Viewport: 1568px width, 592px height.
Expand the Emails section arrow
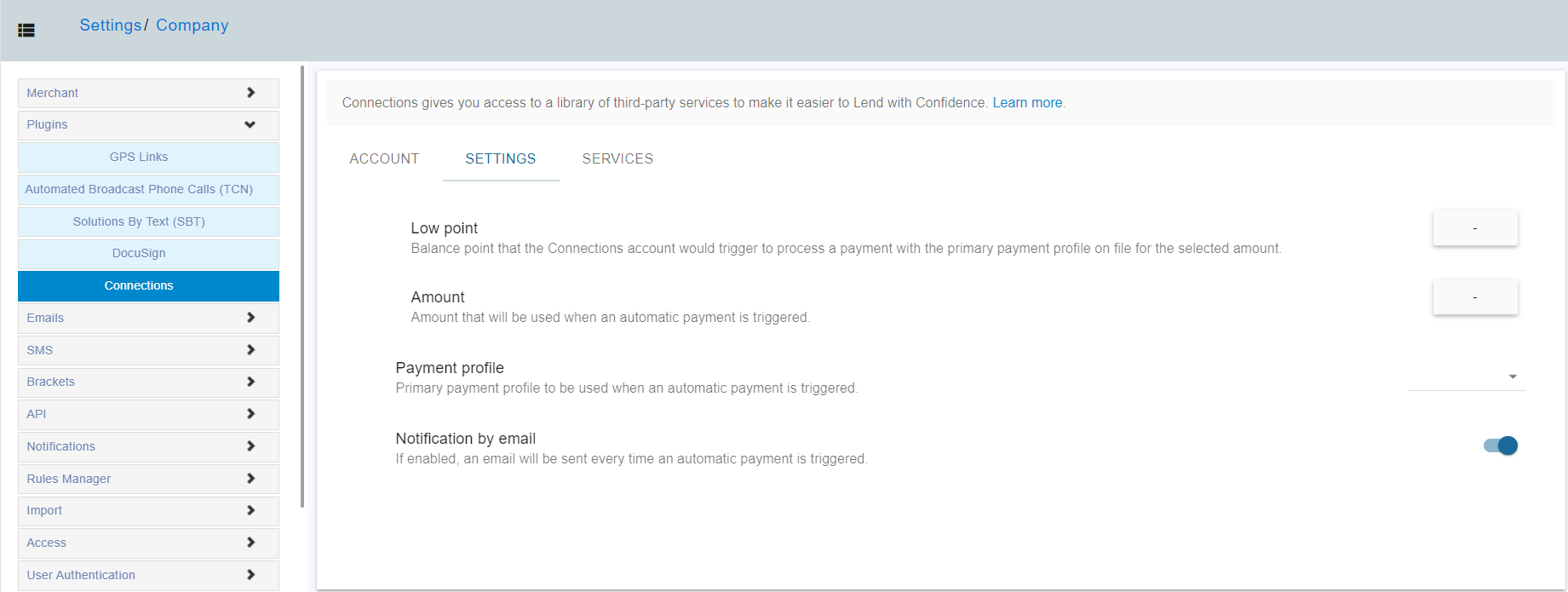(x=250, y=318)
